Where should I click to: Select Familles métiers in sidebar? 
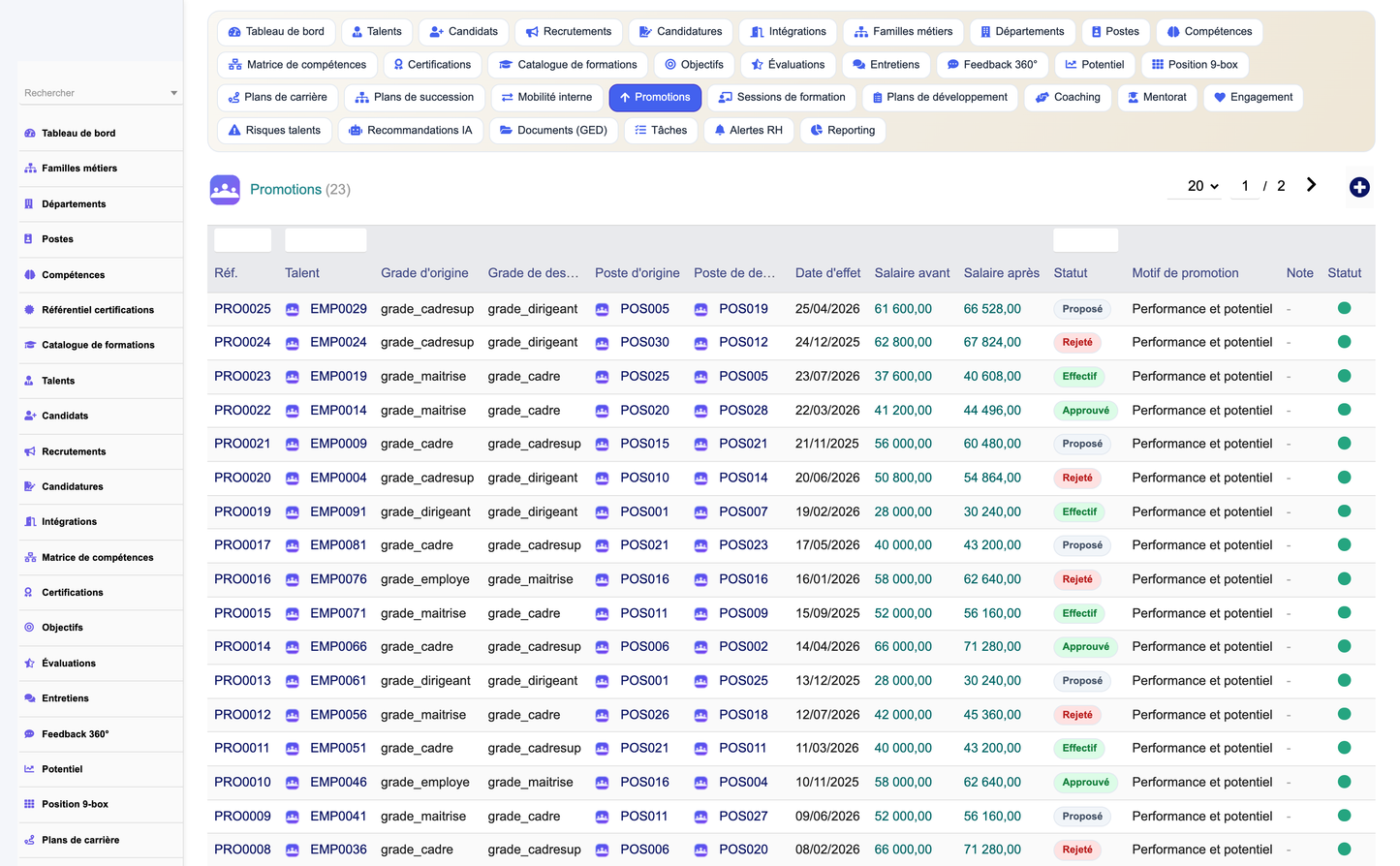click(x=79, y=169)
